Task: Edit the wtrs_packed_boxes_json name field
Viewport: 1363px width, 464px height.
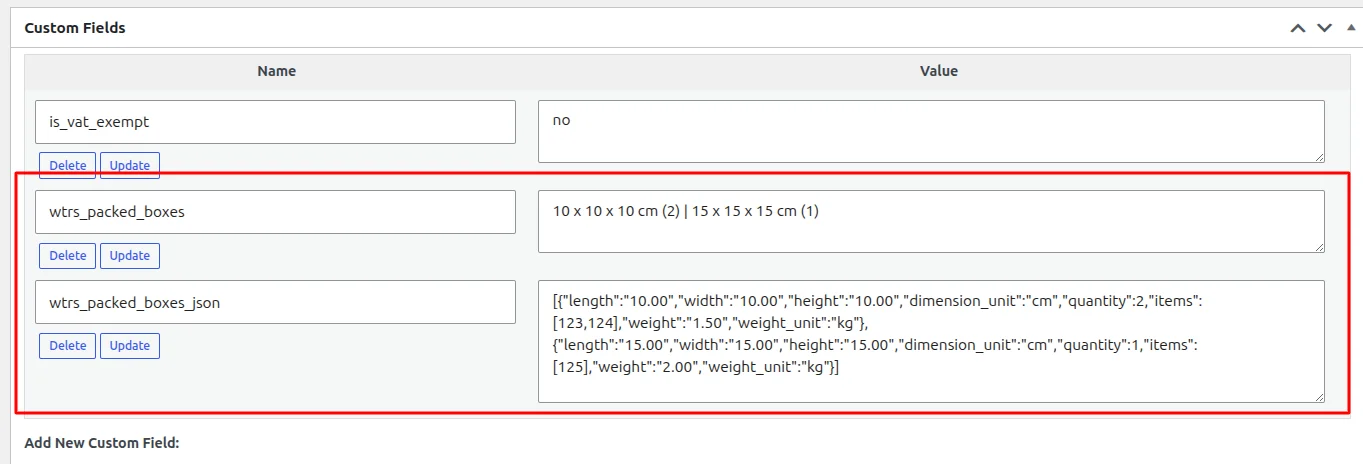Action: click(x=275, y=302)
